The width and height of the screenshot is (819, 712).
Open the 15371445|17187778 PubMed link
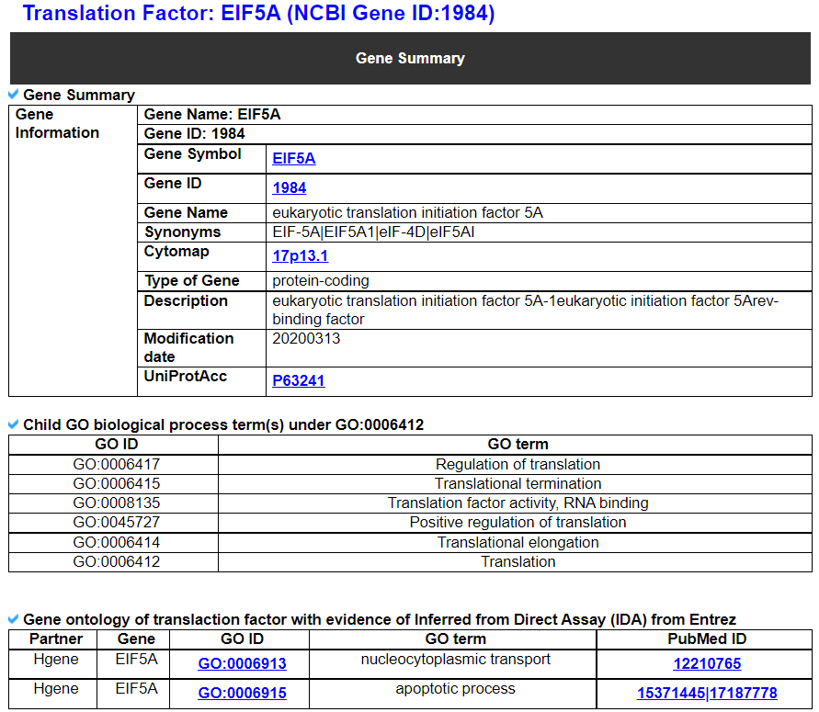[x=706, y=693]
